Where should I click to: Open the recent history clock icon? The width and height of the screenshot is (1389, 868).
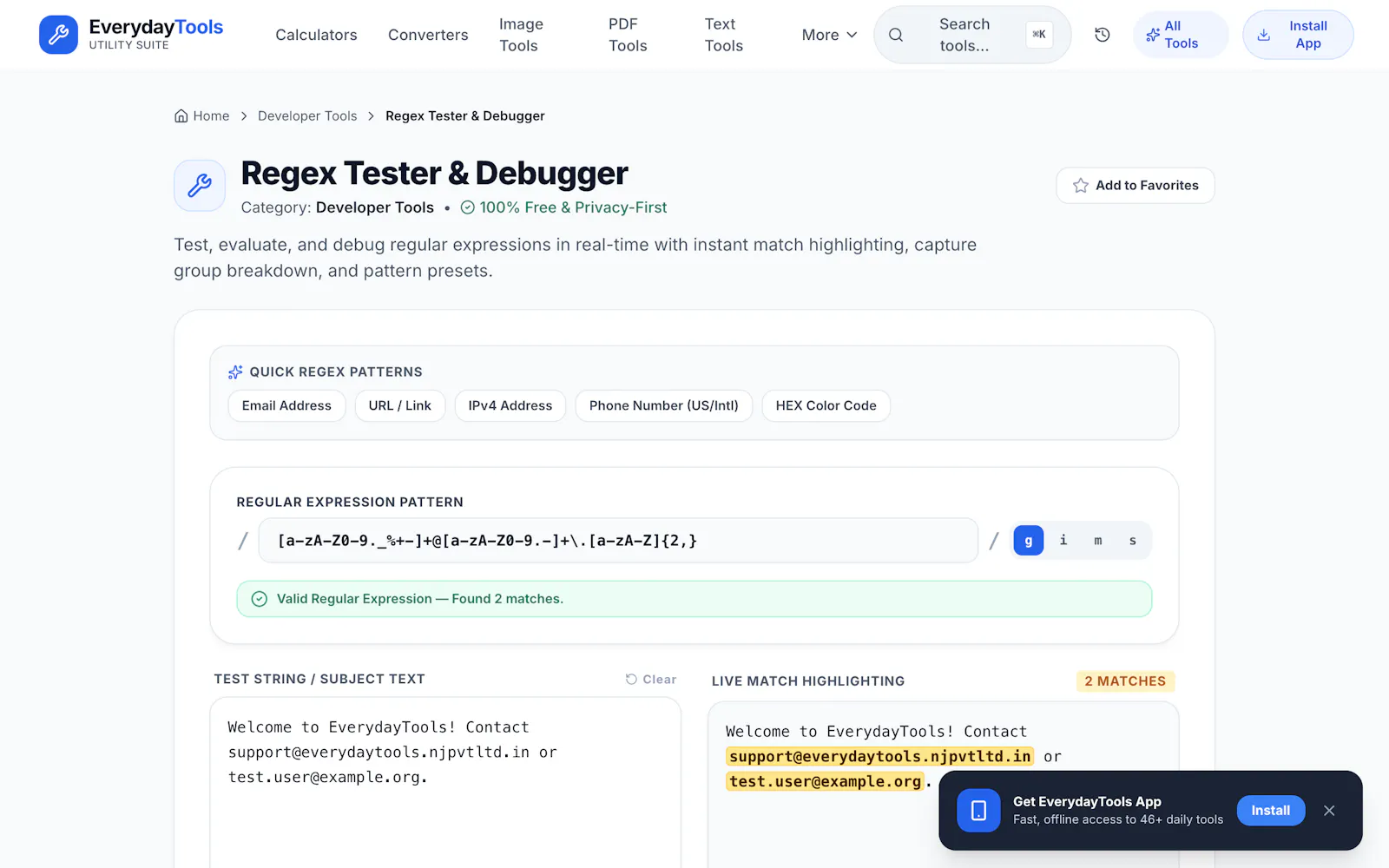pyautogui.click(x=1103, y=35)
